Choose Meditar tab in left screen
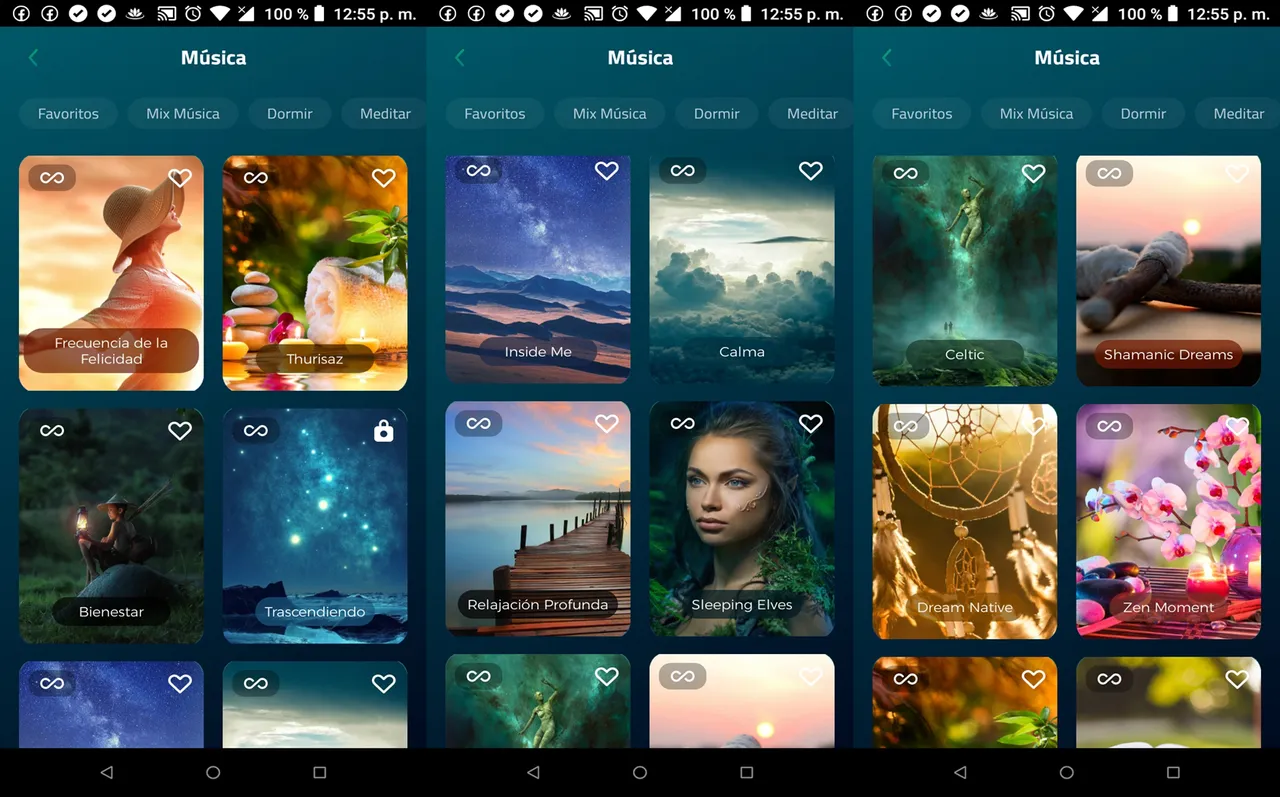 click(384, 114)
